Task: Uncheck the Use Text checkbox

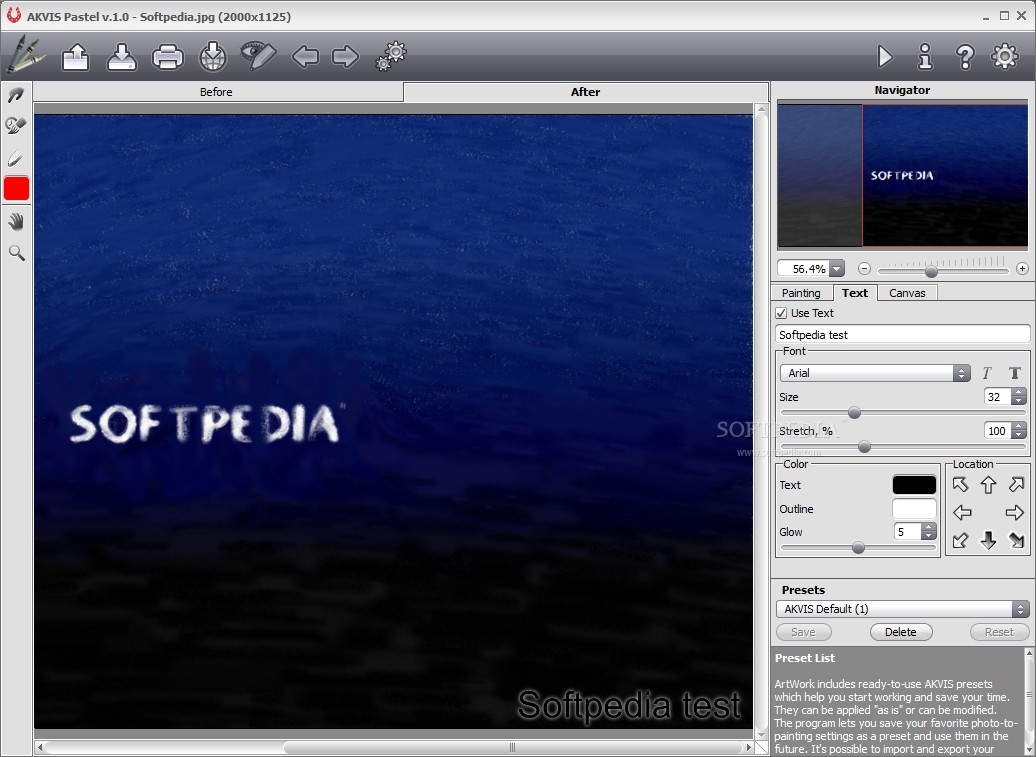Action: click(781, 313)
